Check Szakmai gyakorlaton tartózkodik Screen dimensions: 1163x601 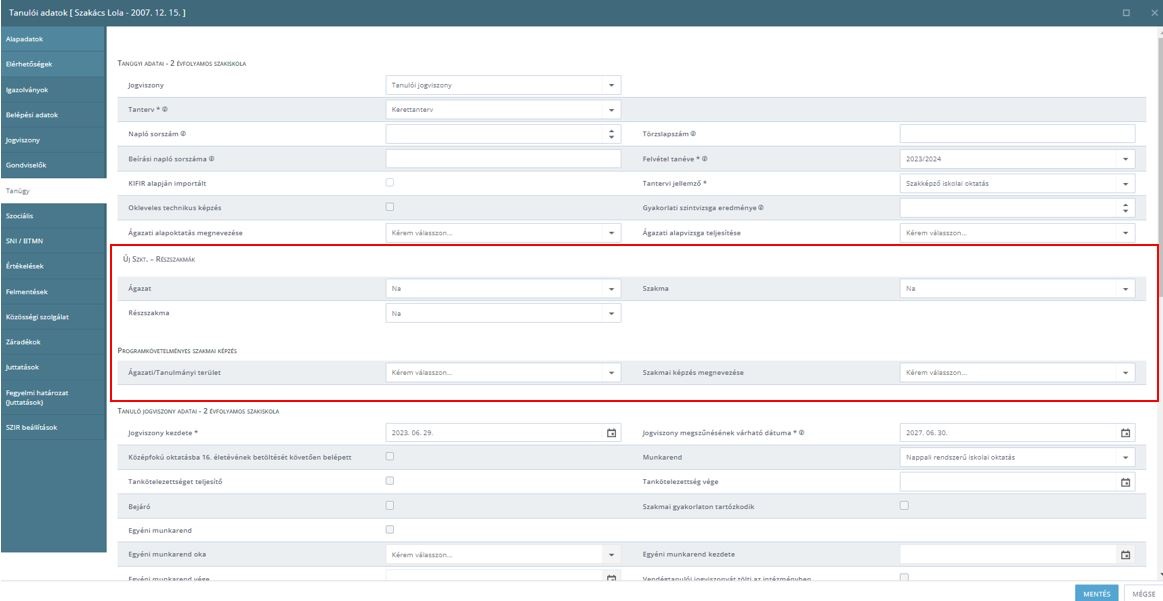click(903, 505)
